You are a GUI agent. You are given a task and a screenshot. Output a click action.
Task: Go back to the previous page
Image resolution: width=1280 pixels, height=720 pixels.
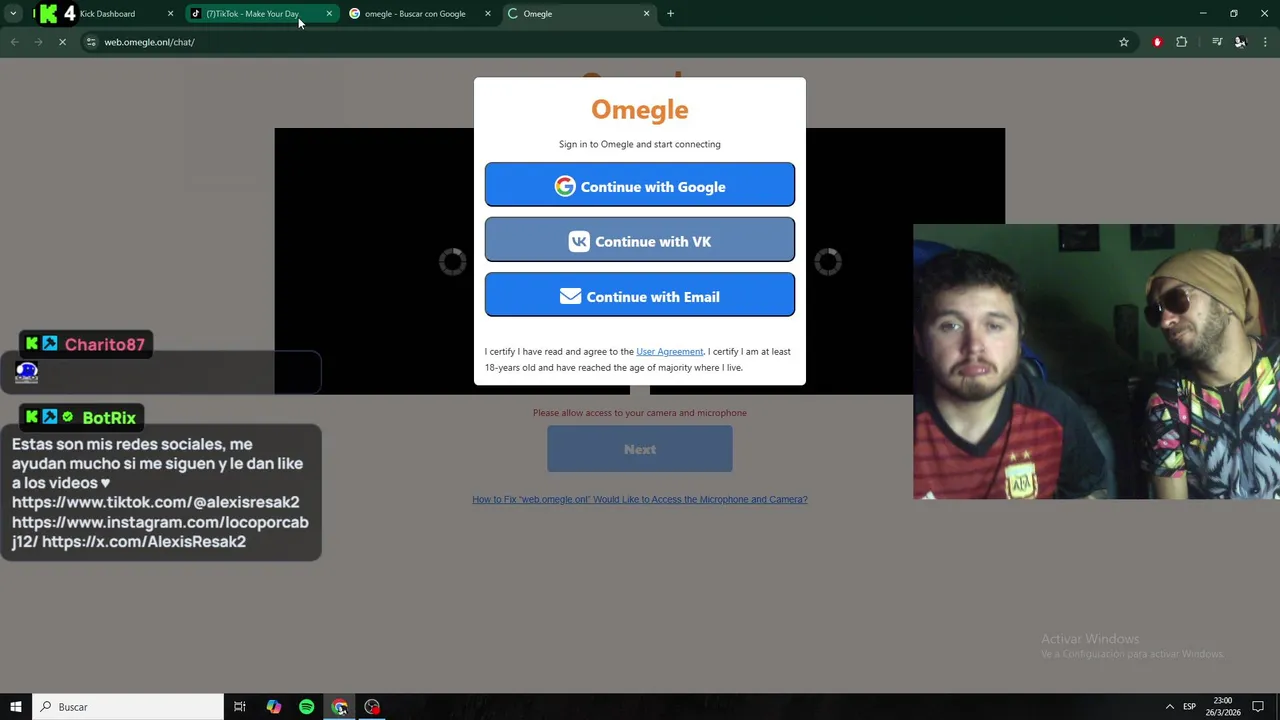(14, 42)
